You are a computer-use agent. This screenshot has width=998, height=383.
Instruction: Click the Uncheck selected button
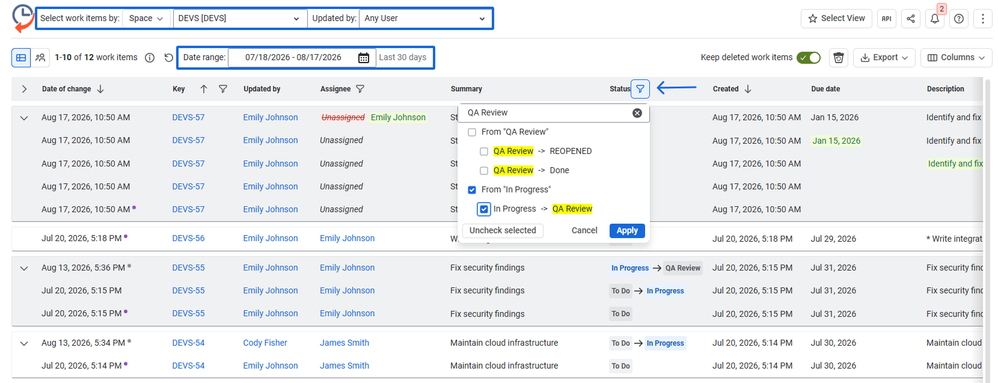pyautogui.click(x=503, y=230)
